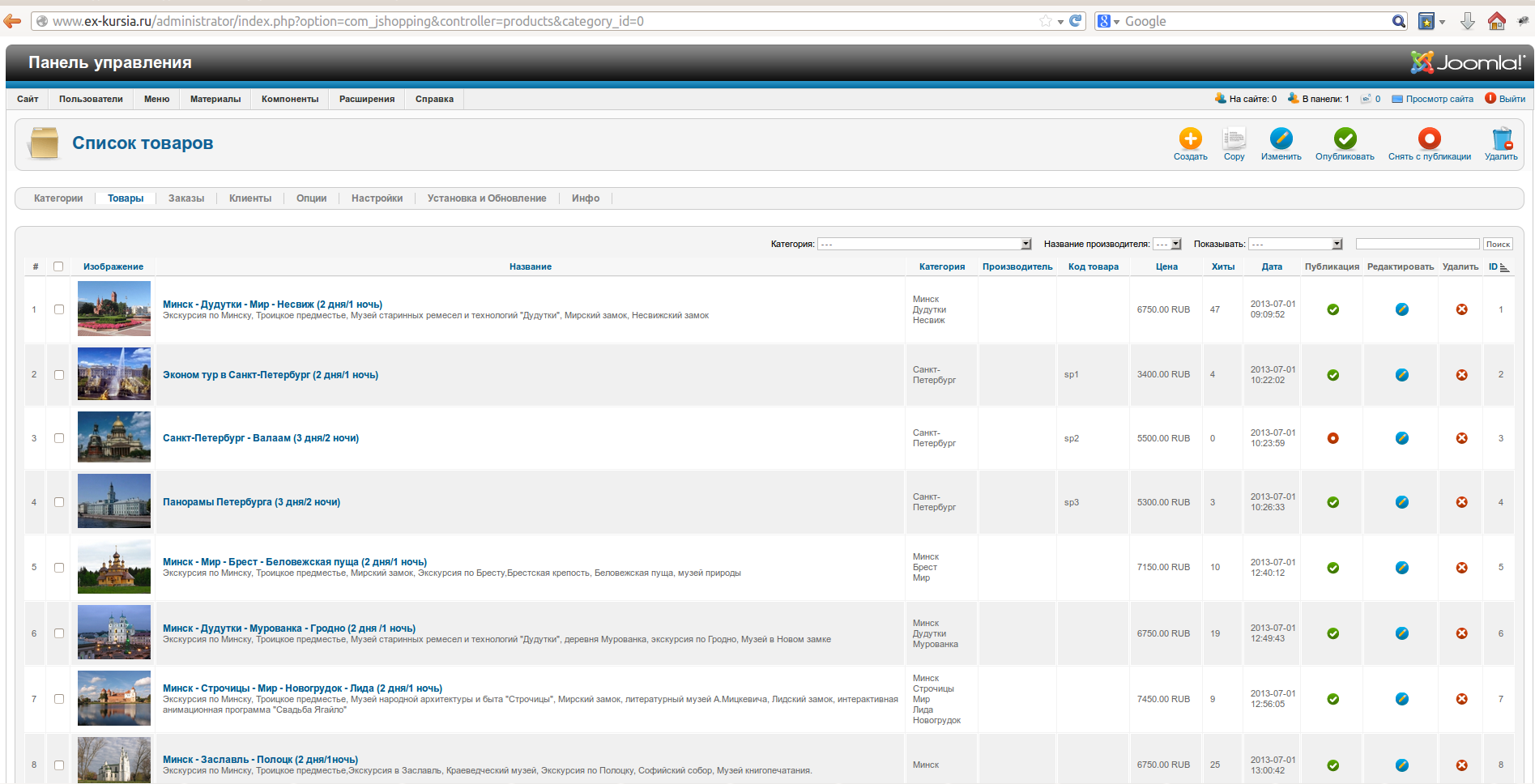Viewport: 1535px width, 784px height.
Task: Open the Расширения menu
Action: [x=367, y=99]
